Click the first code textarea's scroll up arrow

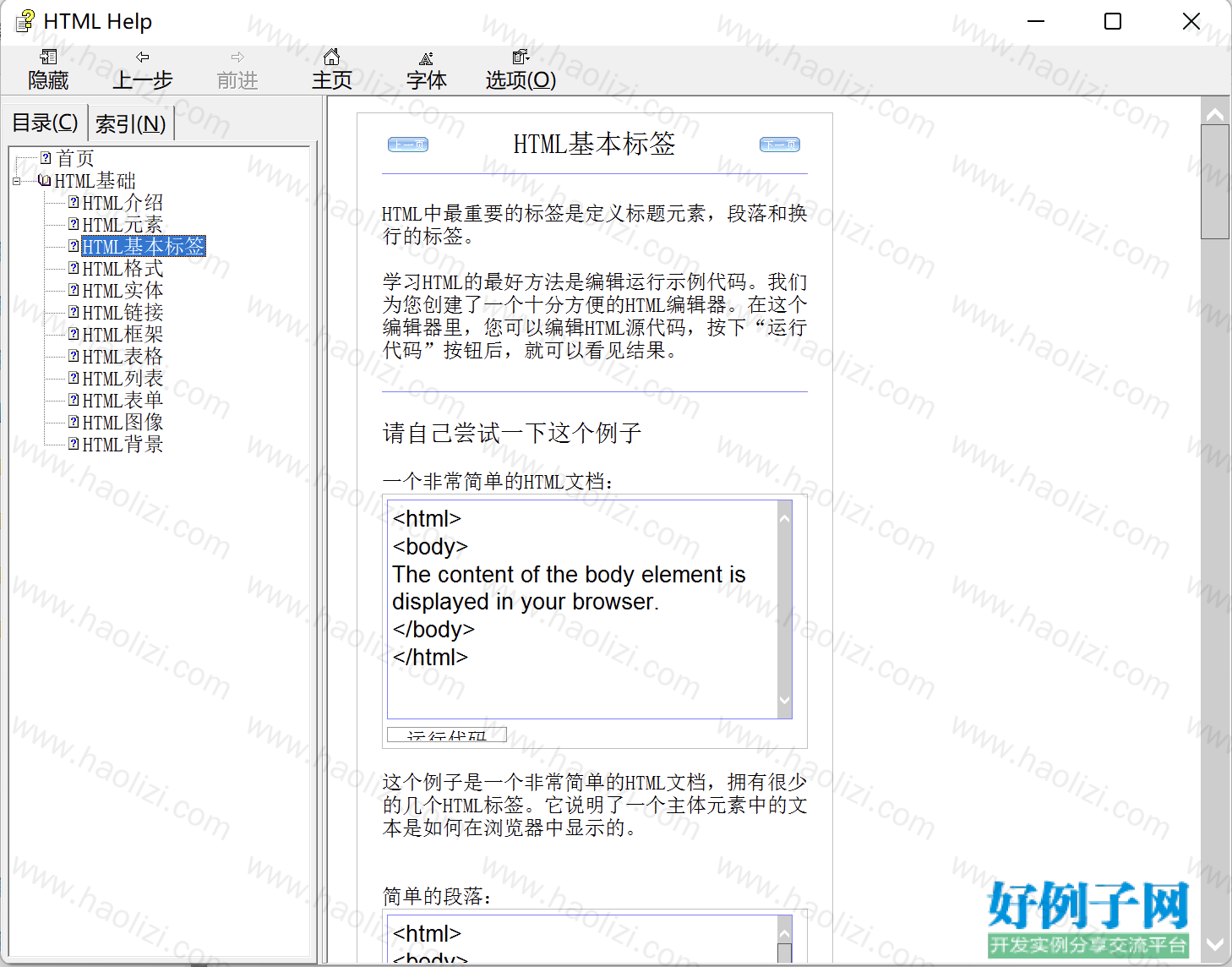pos(785,518)
